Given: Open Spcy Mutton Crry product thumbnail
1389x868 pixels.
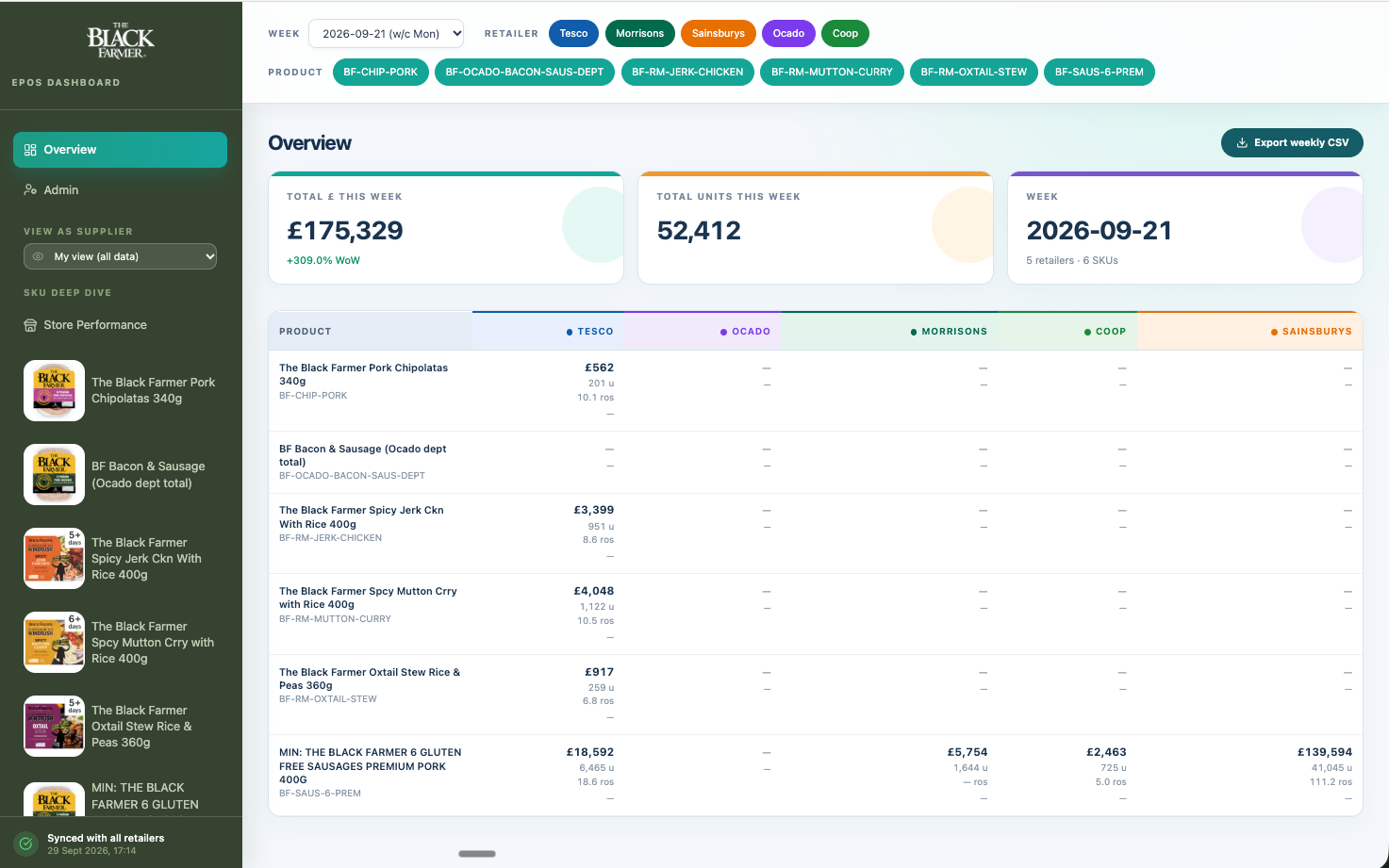Looking at the screenshot, I should 54,642.
